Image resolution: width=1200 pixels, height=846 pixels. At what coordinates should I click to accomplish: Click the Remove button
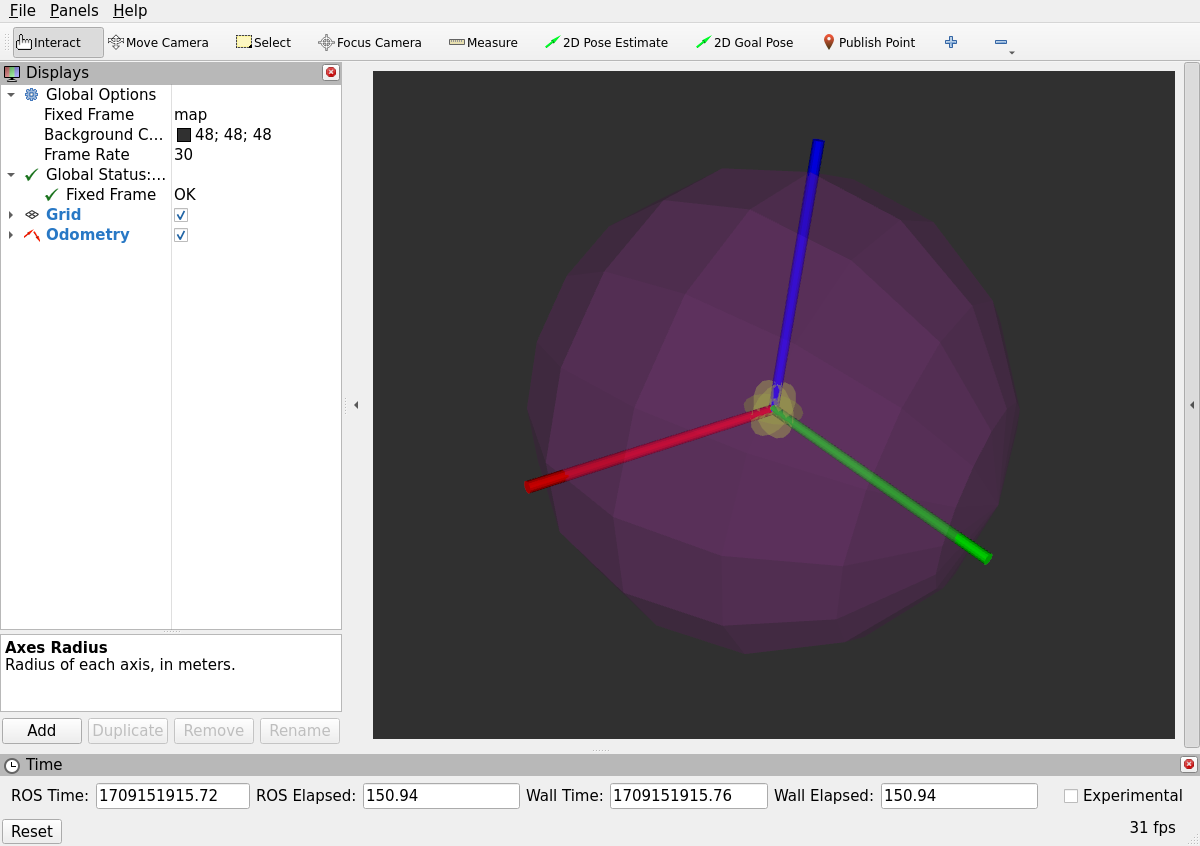coord(214,730)
